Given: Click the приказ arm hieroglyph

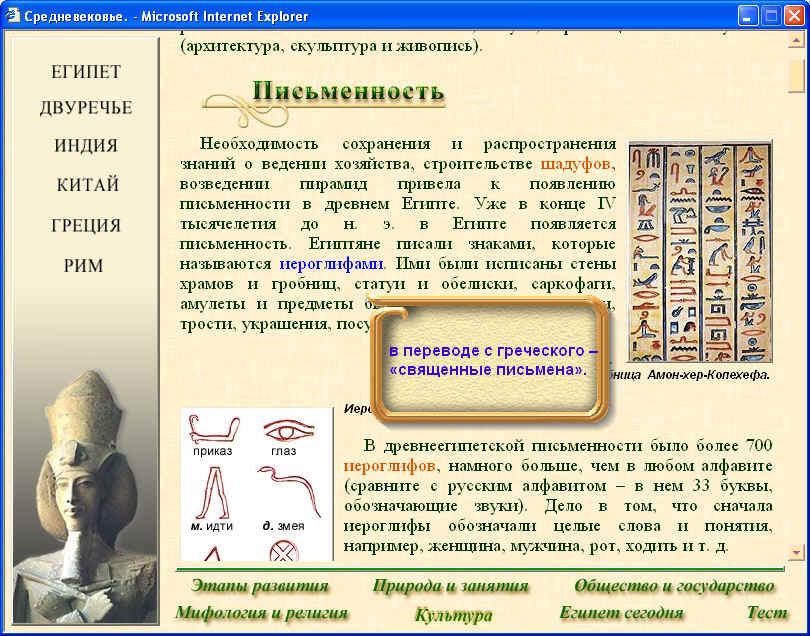Looking at the screenshot, I should pos(213,429).
